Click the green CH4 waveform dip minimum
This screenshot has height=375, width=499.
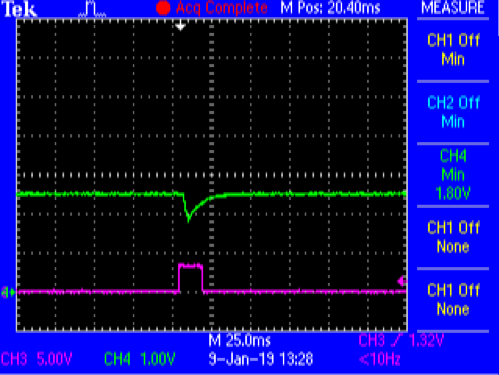tap(189, 219)
